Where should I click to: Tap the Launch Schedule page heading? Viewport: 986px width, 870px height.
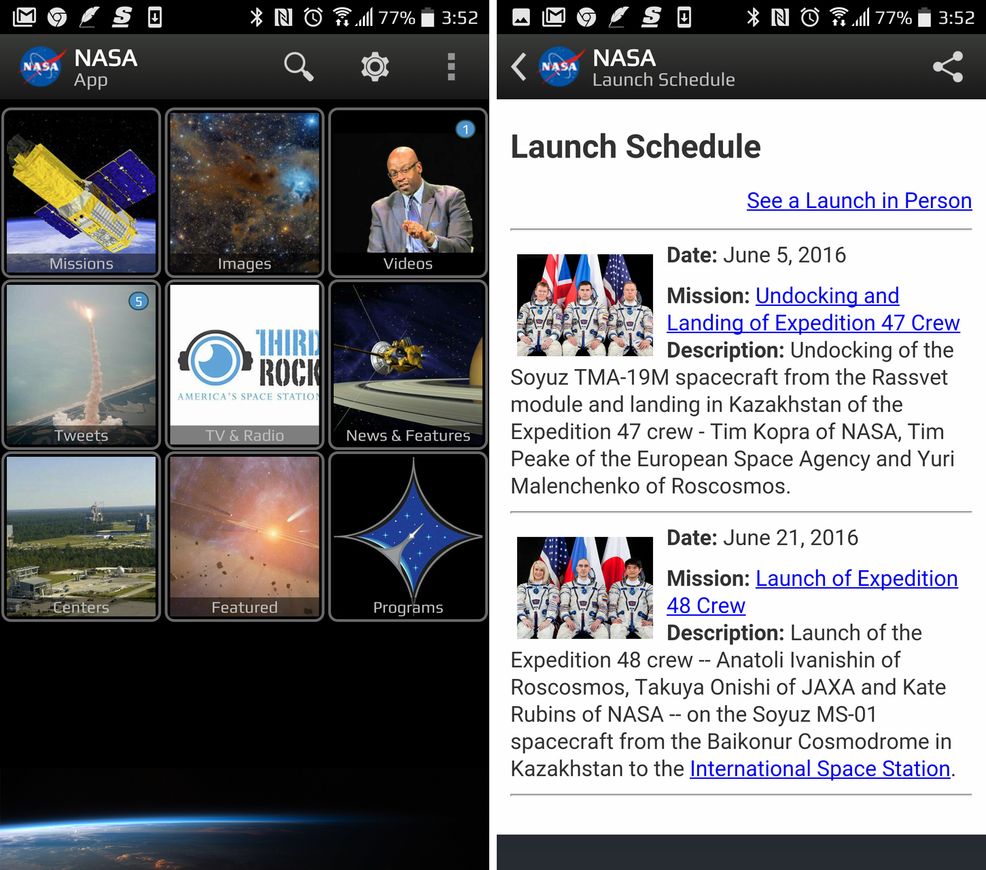635,146
